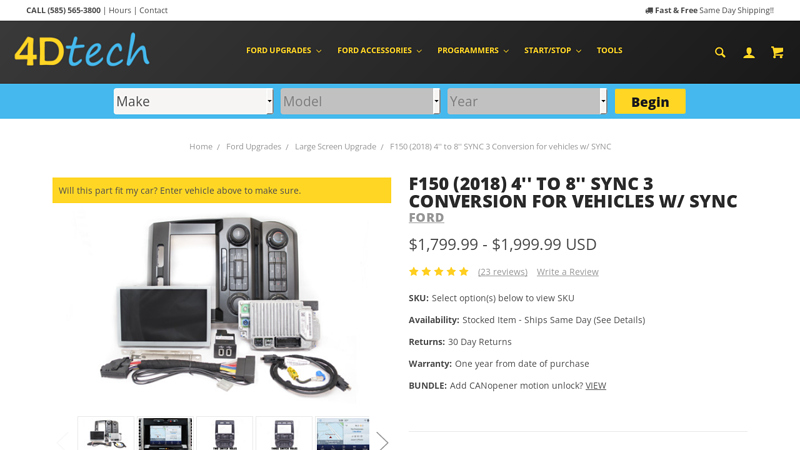The width and height of the screenshot is (800, 450).
Task: Go to Home breadcrumb
Action: (201, 146)
